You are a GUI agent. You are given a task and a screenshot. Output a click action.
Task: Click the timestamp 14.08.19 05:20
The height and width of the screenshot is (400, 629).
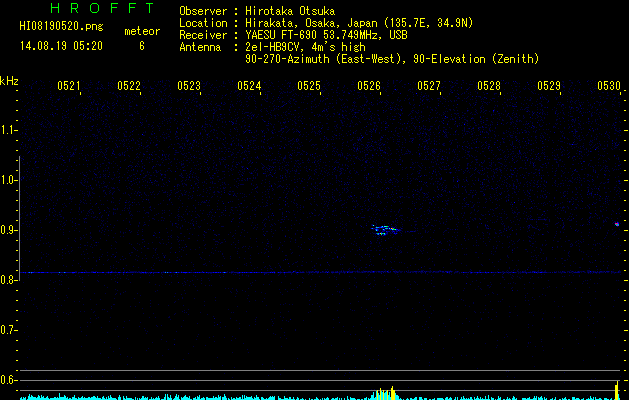click(x=61, y=46)
